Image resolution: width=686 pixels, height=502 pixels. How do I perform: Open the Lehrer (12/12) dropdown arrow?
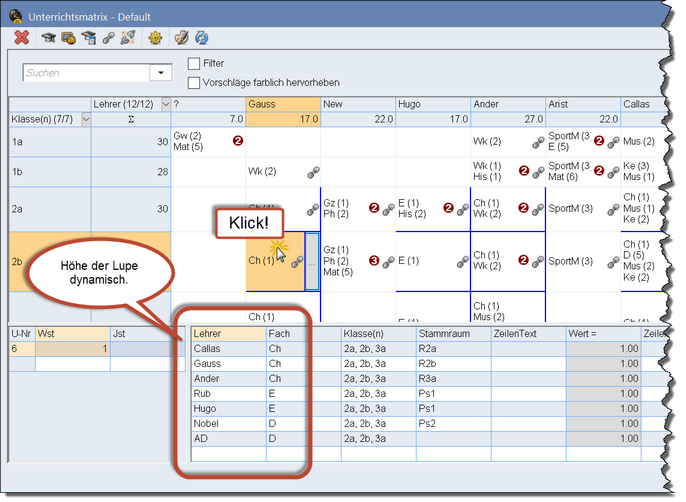[x=165, y=104]
